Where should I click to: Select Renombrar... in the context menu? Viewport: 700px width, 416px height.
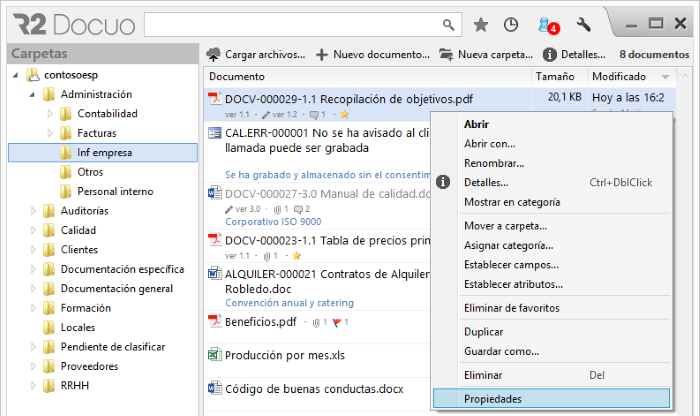(494, 163)
